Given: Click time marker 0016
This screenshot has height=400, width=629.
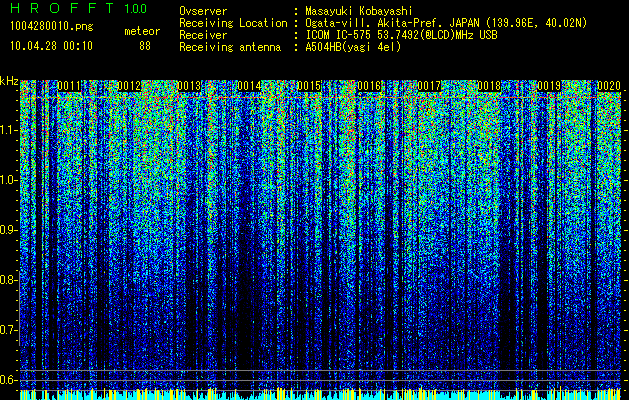Looking at the screenshot, I should (x=369, y=86).
